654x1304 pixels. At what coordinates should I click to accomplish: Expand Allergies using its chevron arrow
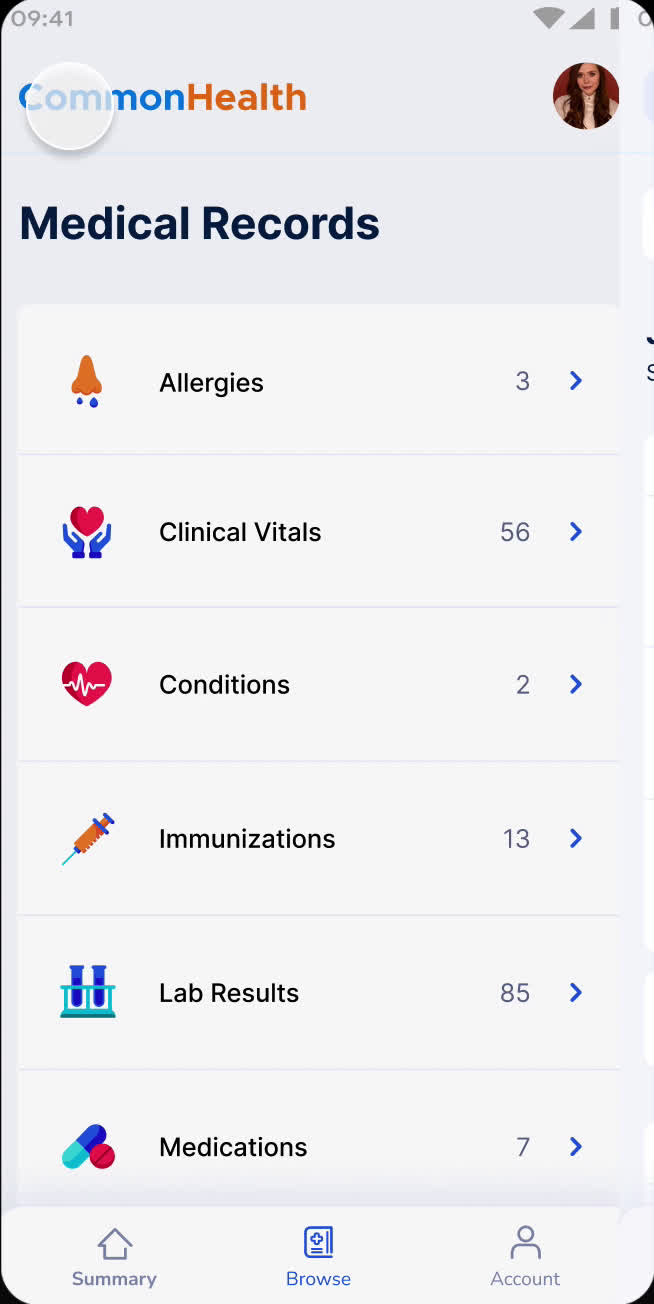(576, 381)
